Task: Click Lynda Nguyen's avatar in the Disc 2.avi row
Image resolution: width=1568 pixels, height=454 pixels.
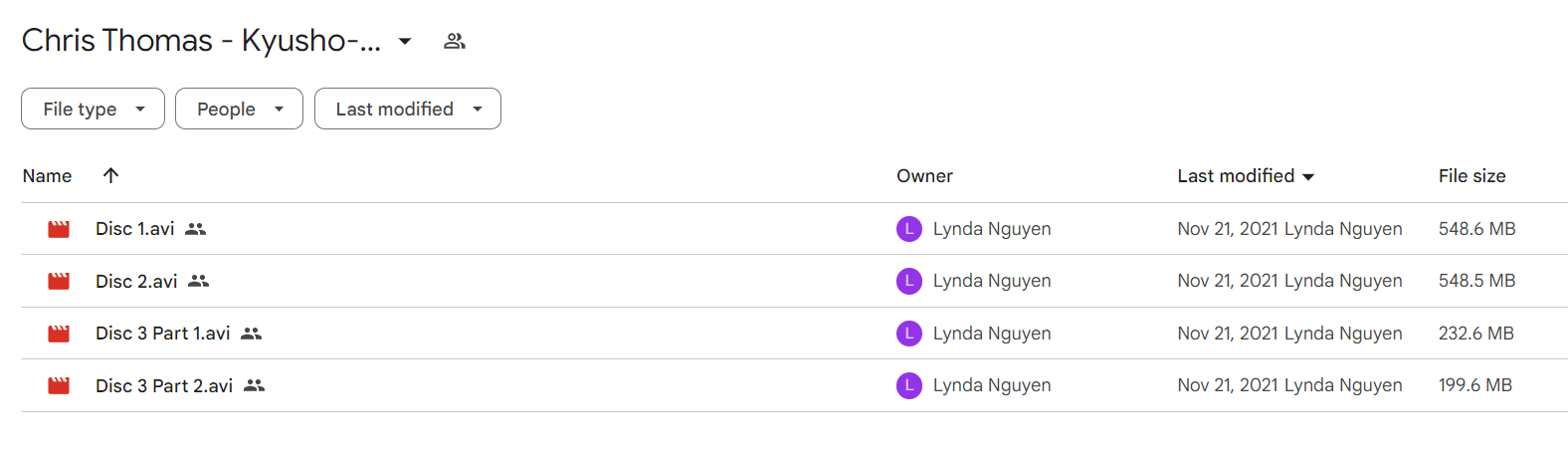Action: (x=909, y=282)
